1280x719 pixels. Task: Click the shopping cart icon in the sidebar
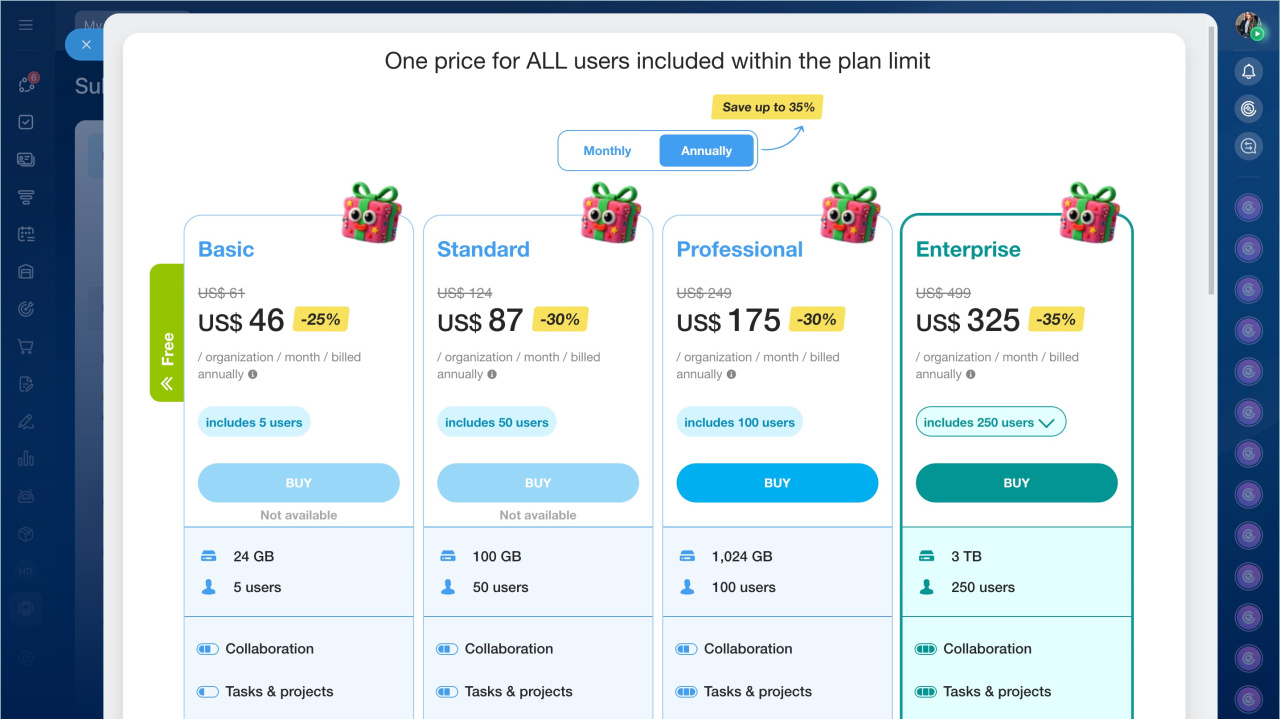click(x=26, y=347)
